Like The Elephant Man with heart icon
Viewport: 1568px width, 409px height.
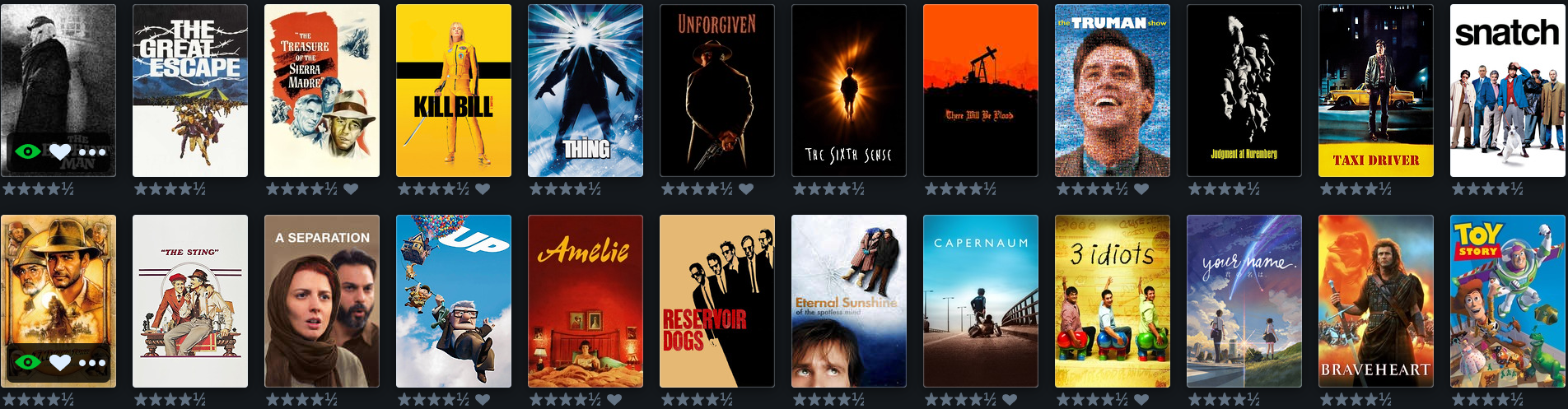tap(60, 151)
